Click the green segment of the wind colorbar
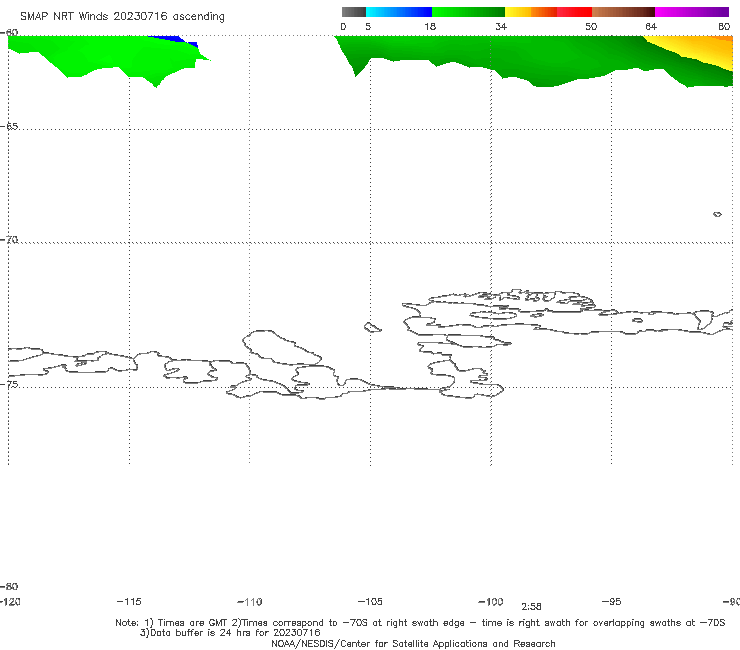This screenshot has width=740, height=650. (468, 12)
